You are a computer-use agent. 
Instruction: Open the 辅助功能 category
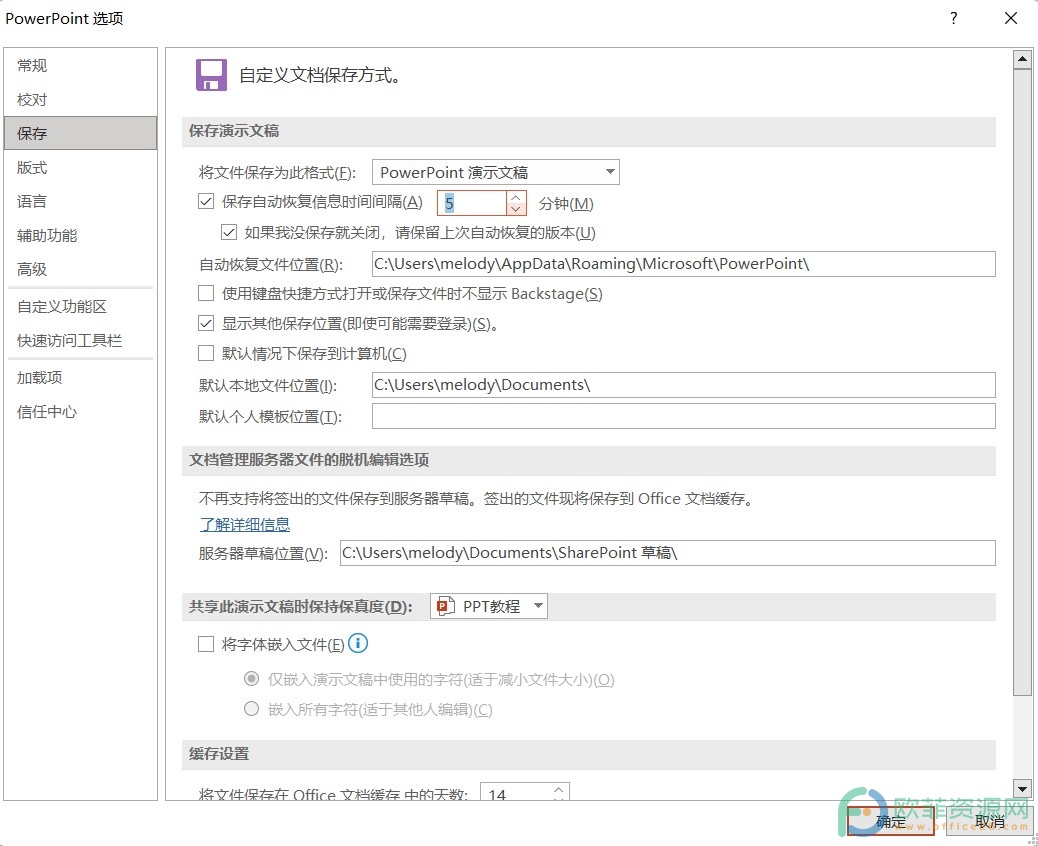coord(81,235)
